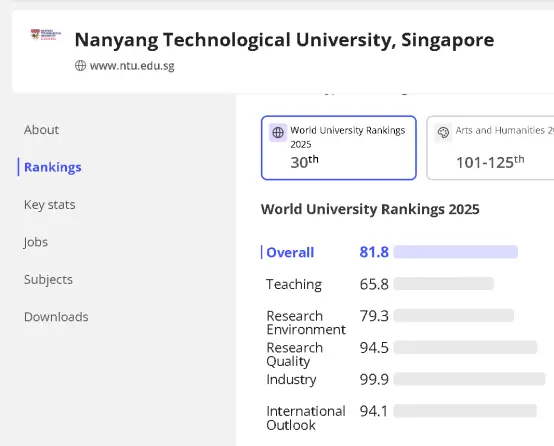Image resolution: width=554 pixels, height=446 pixels.
Task: Click the Overall score value 81.8
Action: 374,252
